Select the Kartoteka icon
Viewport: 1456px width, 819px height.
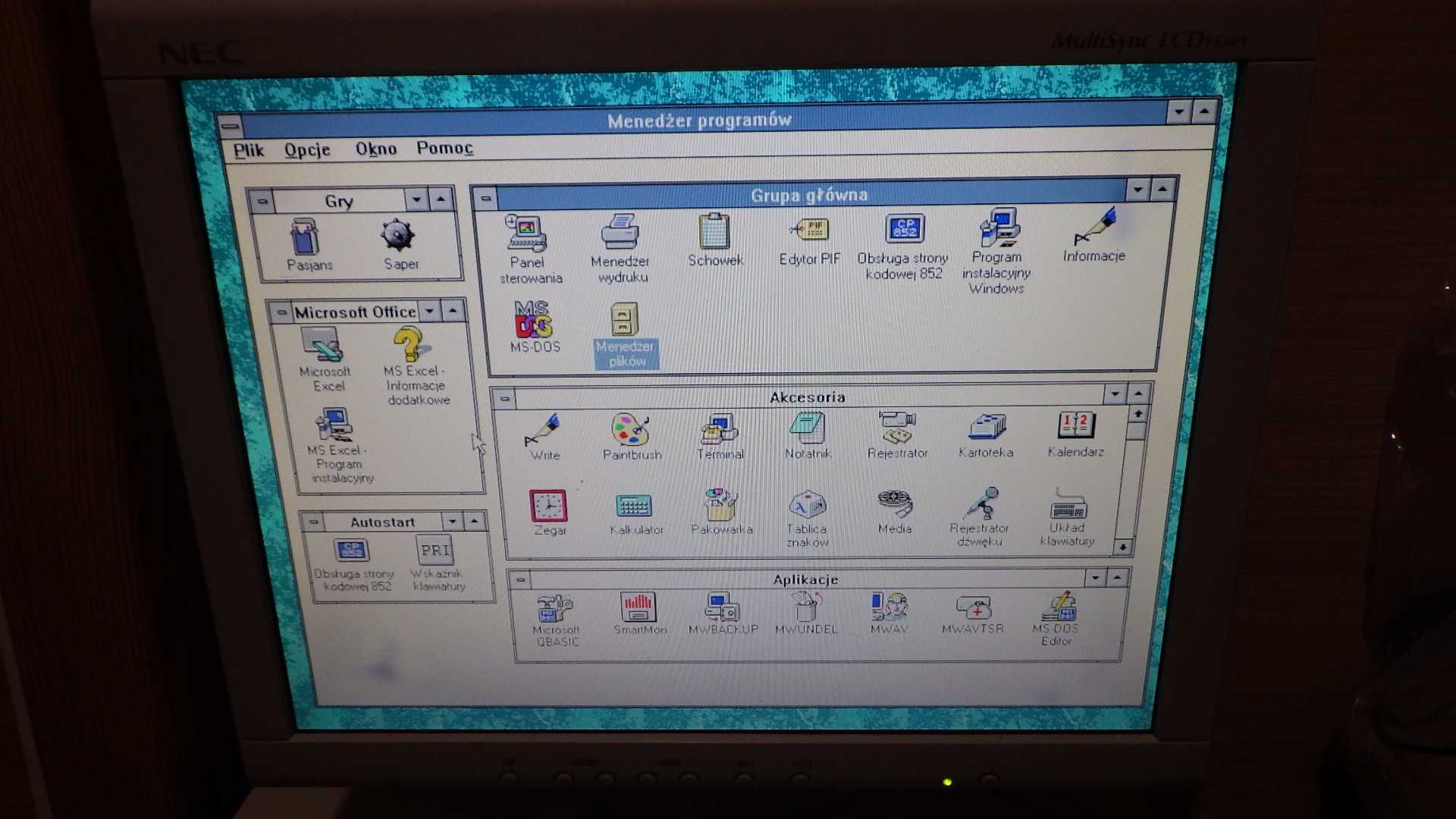coord(987,426)
